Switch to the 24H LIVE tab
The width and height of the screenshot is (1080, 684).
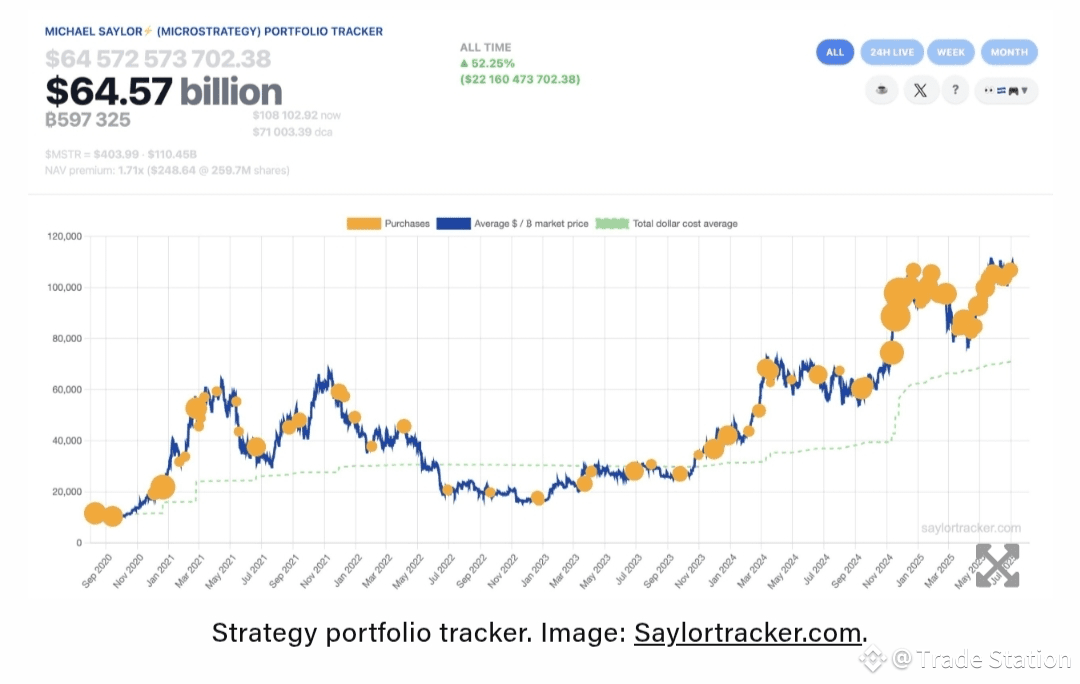[x=892, y=52]
